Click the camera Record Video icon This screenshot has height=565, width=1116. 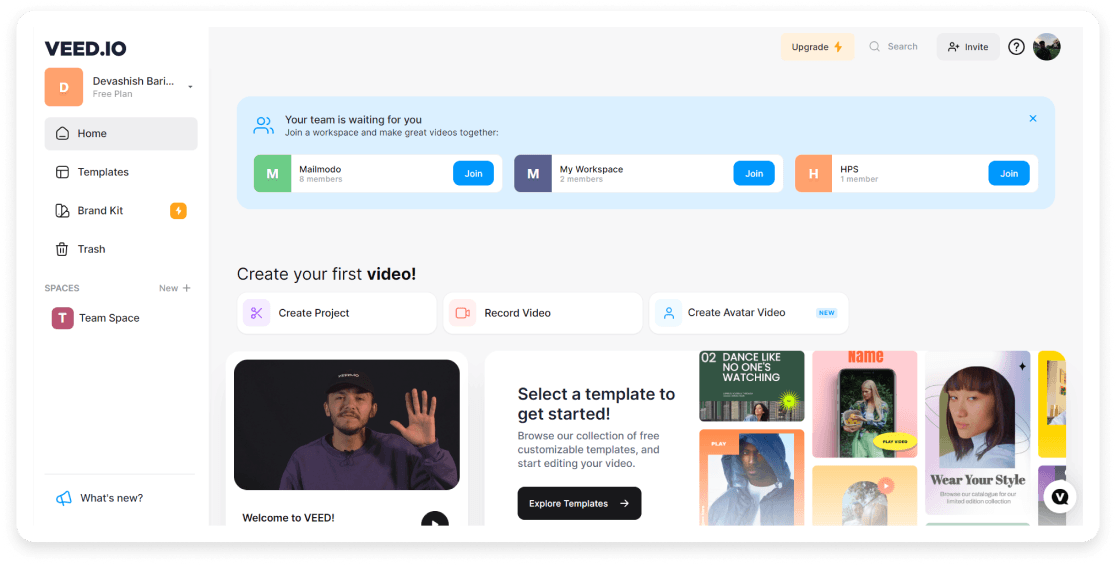pos(463,313)
